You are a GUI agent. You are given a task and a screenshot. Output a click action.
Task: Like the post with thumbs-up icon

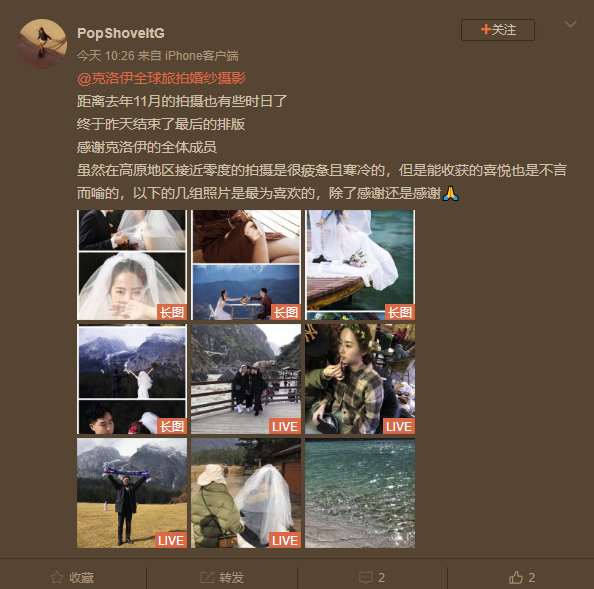[x=516, y=577]
